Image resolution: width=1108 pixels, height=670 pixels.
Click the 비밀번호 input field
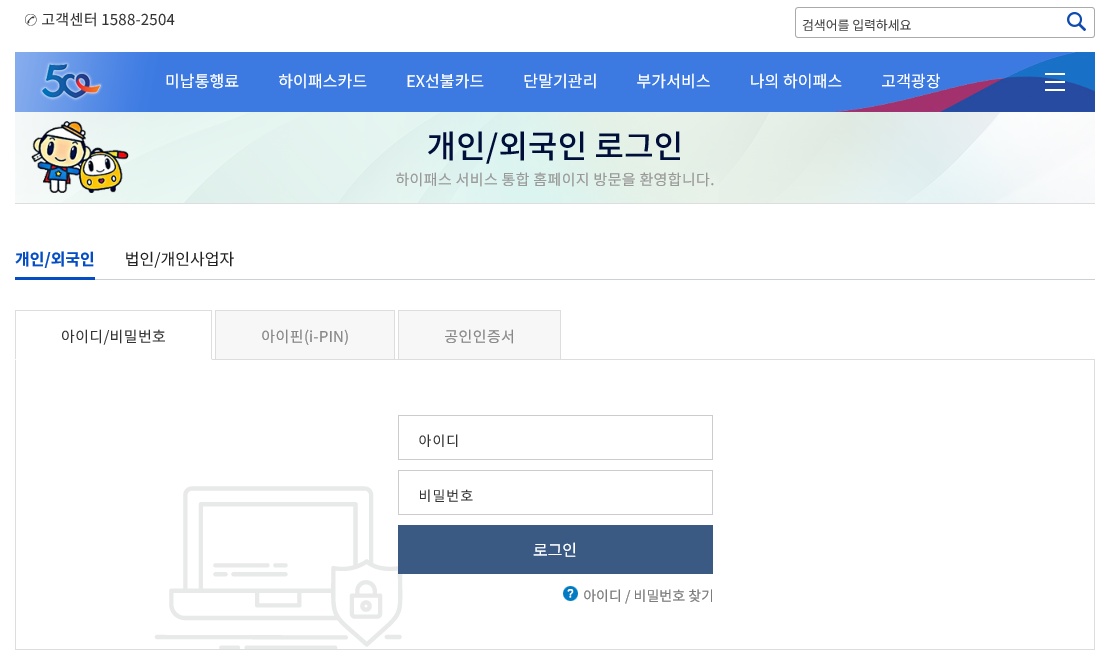[555, 493]
